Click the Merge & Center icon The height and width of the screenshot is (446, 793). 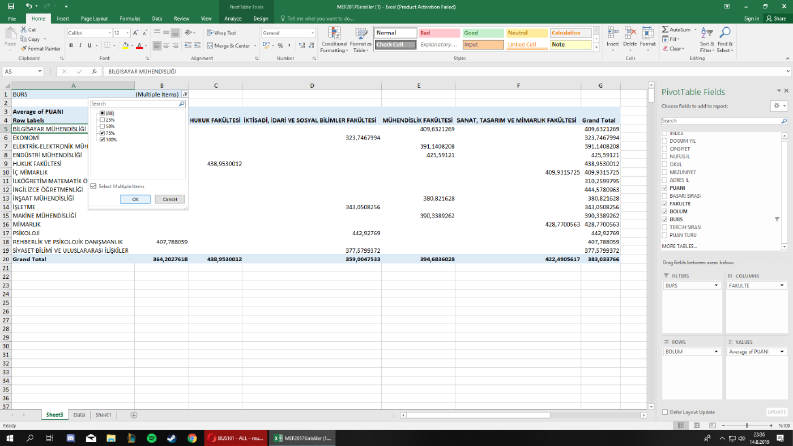(x=210, y=46)
